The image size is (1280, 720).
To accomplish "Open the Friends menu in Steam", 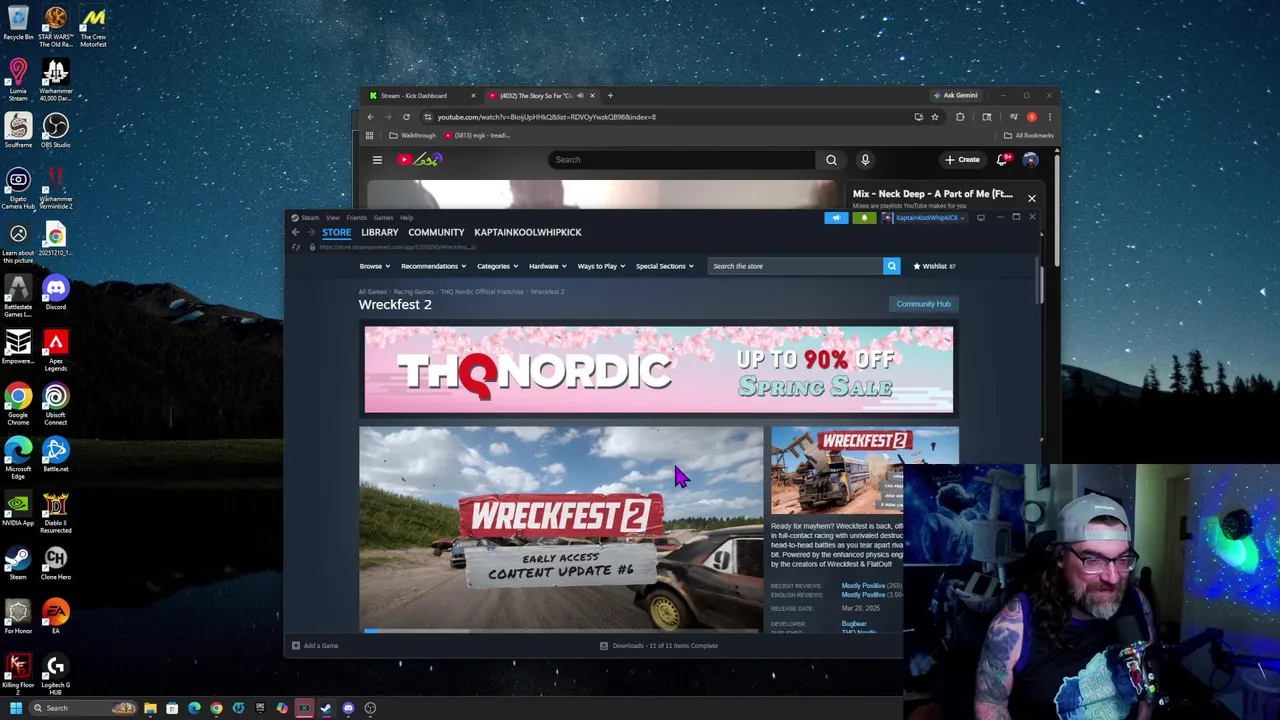I will click(x=357, y=217).
